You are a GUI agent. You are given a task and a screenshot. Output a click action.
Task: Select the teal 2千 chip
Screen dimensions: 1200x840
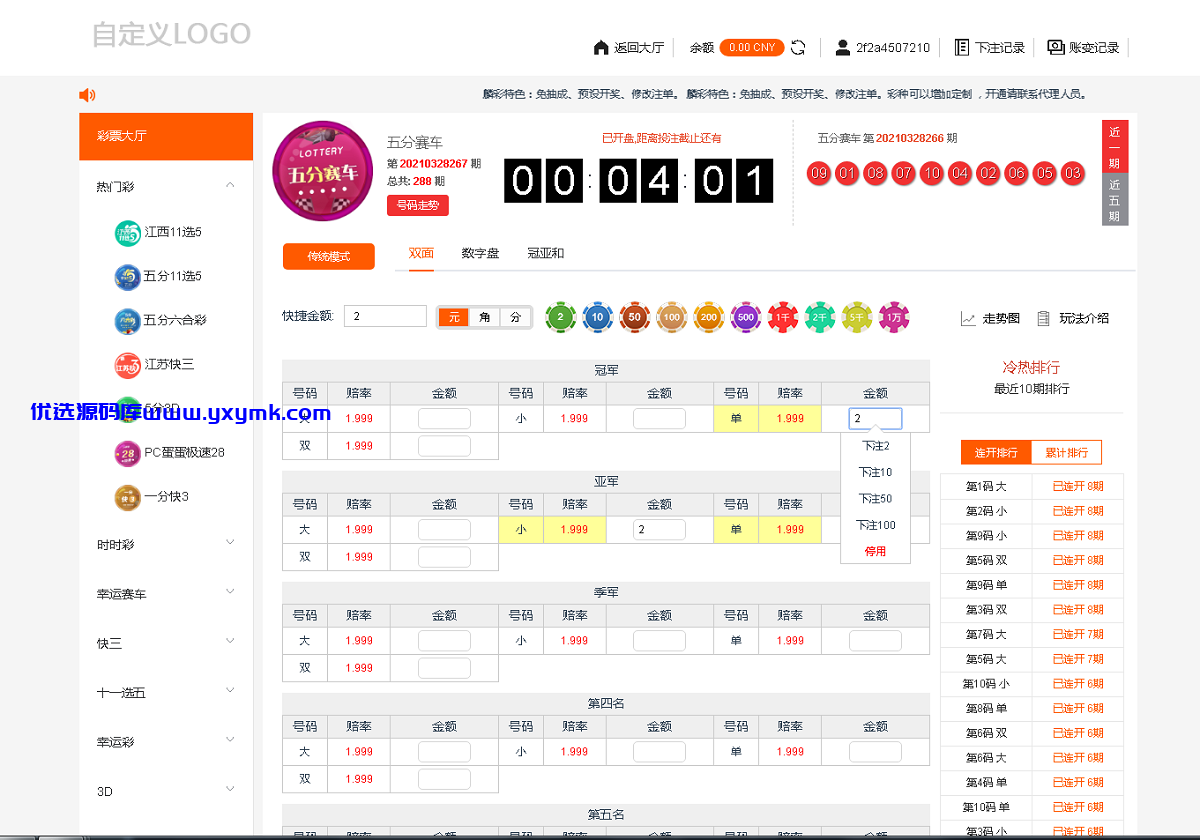[820, 317]
